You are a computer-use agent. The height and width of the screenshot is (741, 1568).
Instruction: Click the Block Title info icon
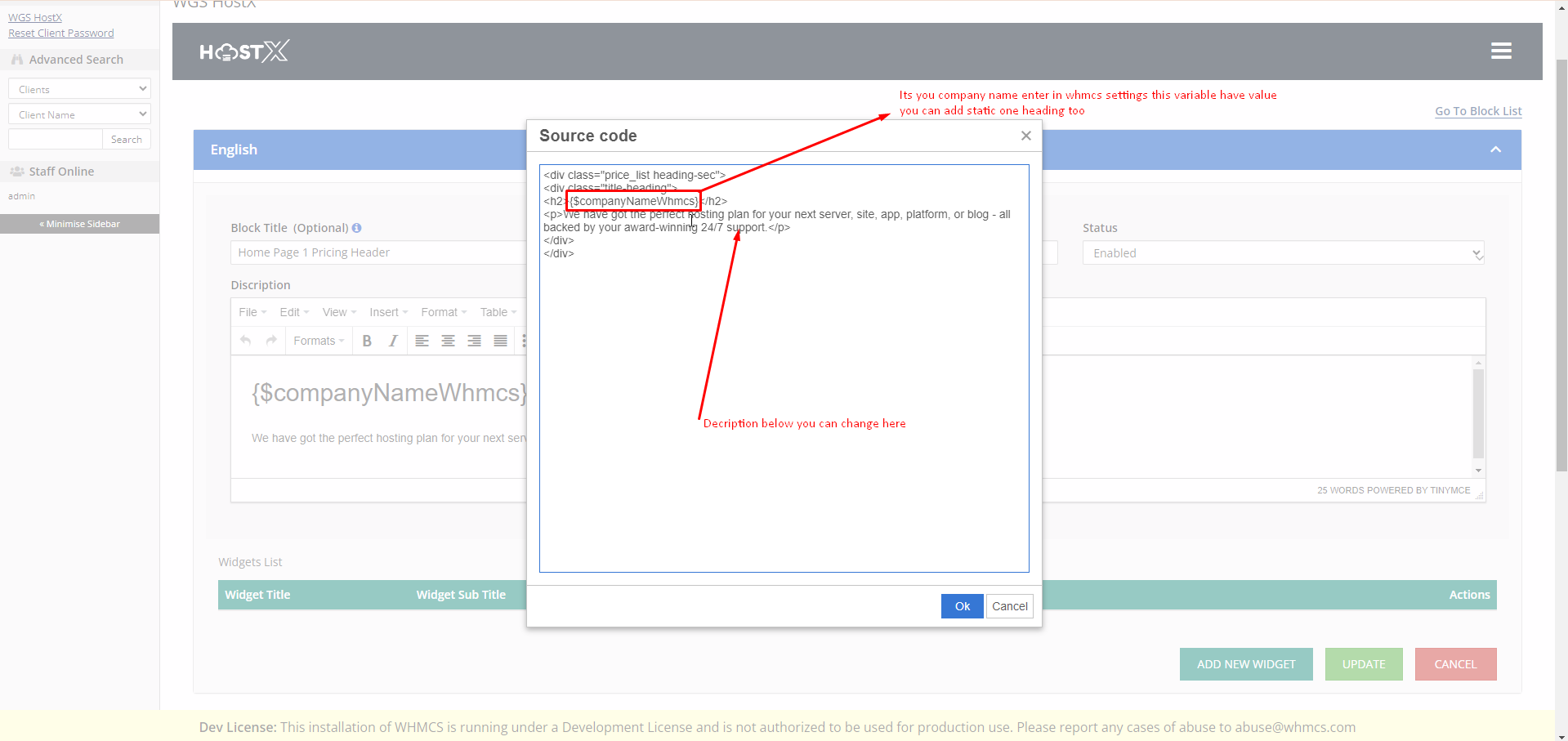(356, 228)
